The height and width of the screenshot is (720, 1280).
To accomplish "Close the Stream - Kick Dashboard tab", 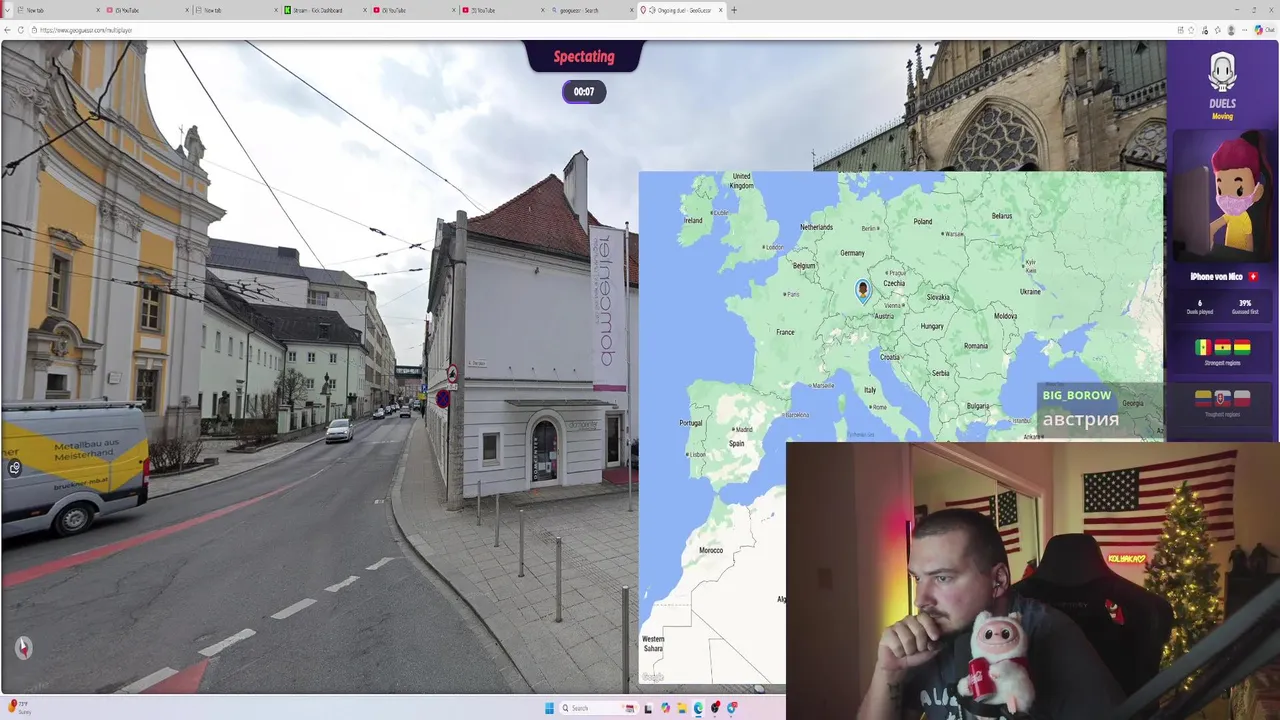I will (x=364, y=10).
